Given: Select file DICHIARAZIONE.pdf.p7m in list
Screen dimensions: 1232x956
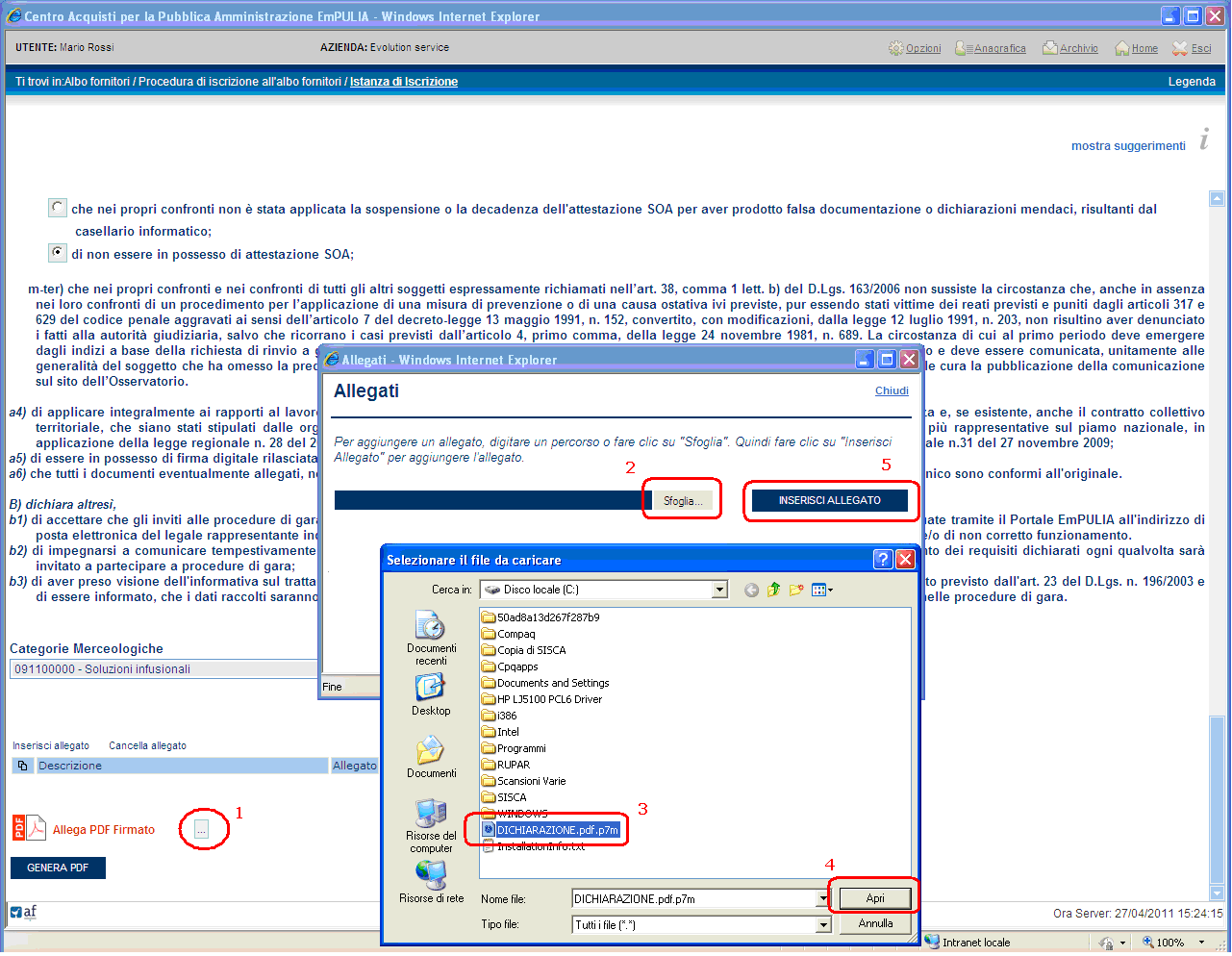Looking at the screenshot, I should tap(551, 830).
